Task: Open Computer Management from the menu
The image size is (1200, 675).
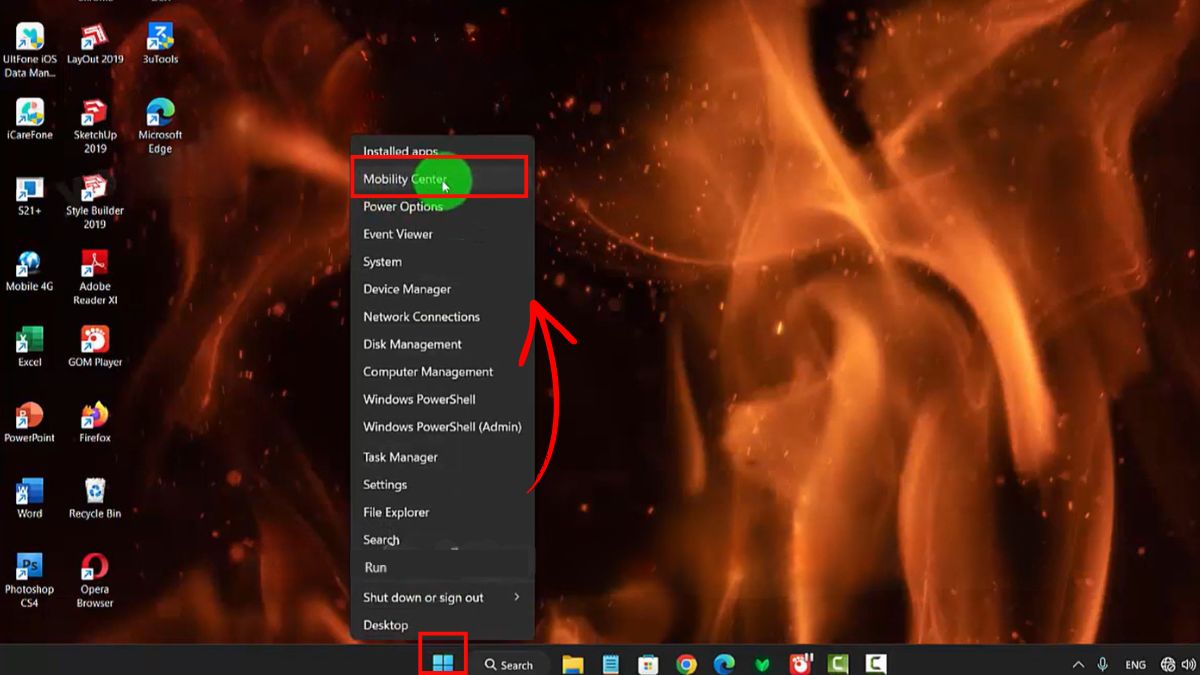Action: tap(442, 372)
